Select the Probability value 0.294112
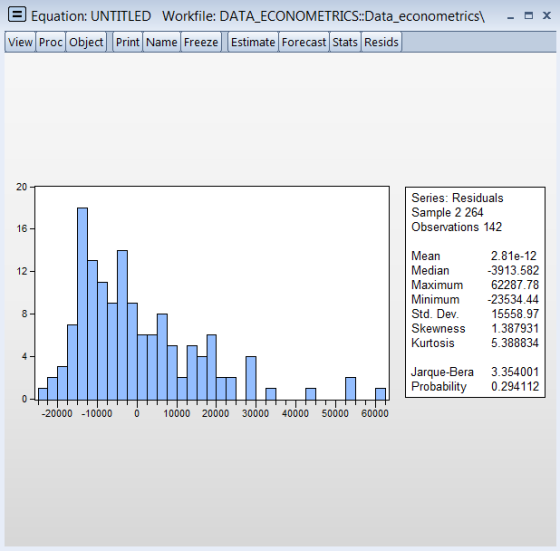 tap(515, 386)
